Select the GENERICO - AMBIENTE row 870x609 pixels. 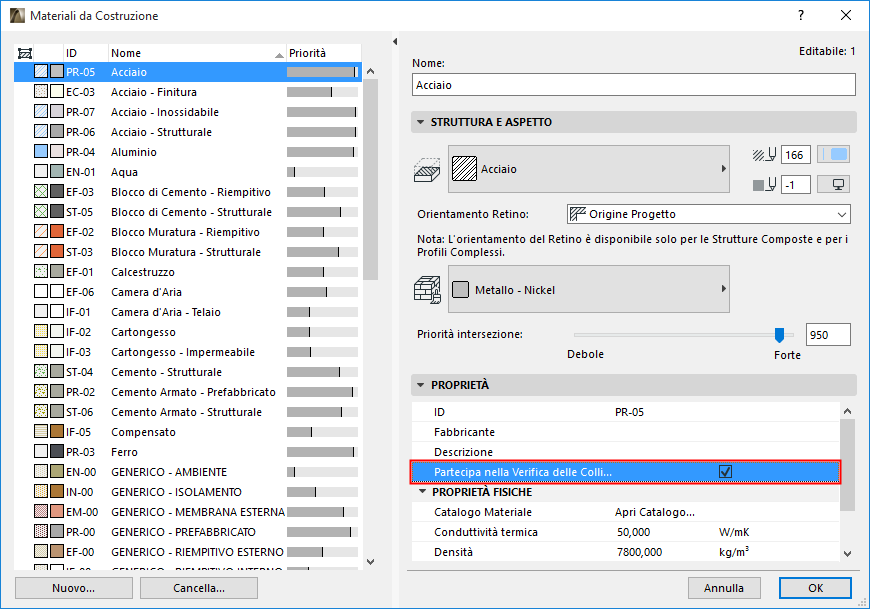[x=188, y=471]
